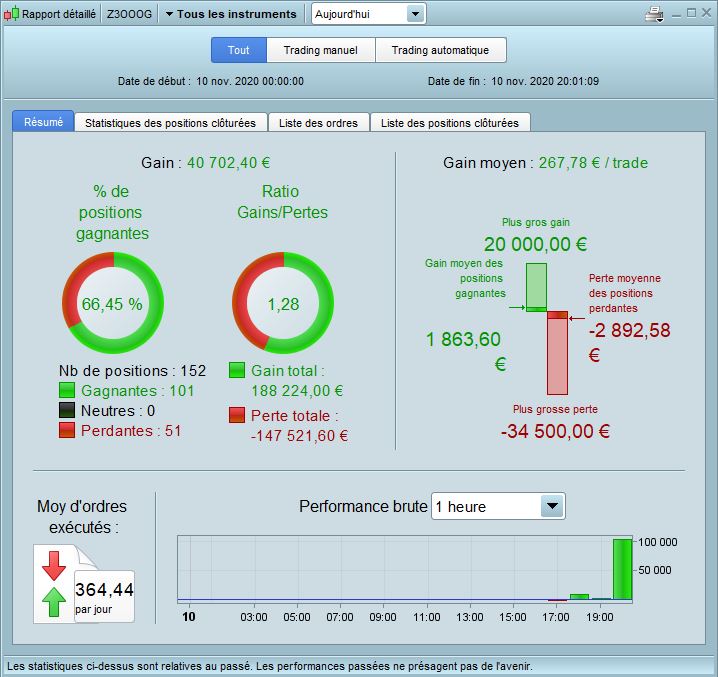Click the Perdantes : 51 label
Image resolution: width=718 pixels, height=677 pixels.
pyautogui.click(x=131, y=431)
